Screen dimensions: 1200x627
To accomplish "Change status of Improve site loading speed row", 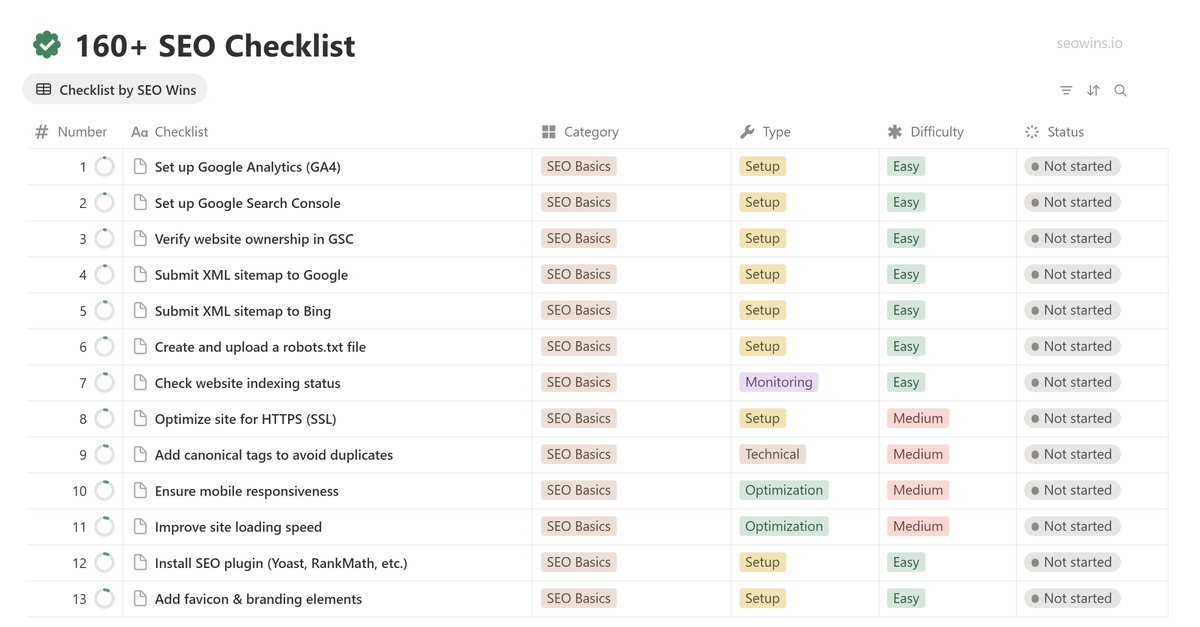I will [x=1072, y=526].
